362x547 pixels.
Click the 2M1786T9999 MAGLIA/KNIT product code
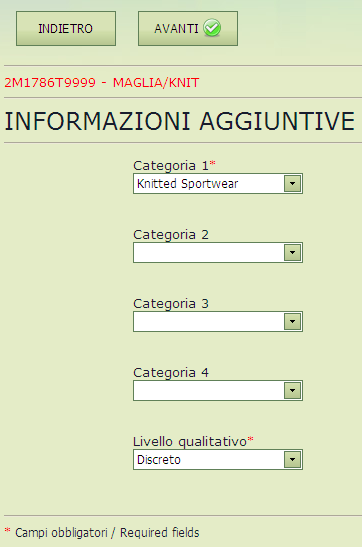coord(102,83)
